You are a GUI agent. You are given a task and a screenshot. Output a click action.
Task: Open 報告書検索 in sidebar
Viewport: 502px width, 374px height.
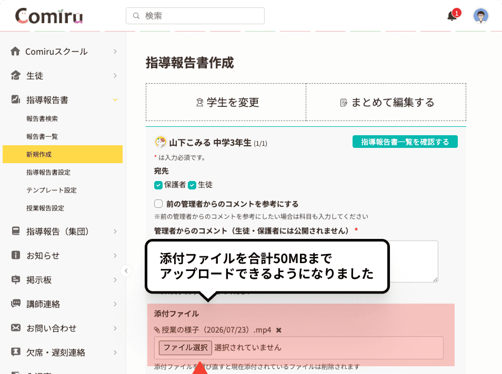click(x=42, y=119)
